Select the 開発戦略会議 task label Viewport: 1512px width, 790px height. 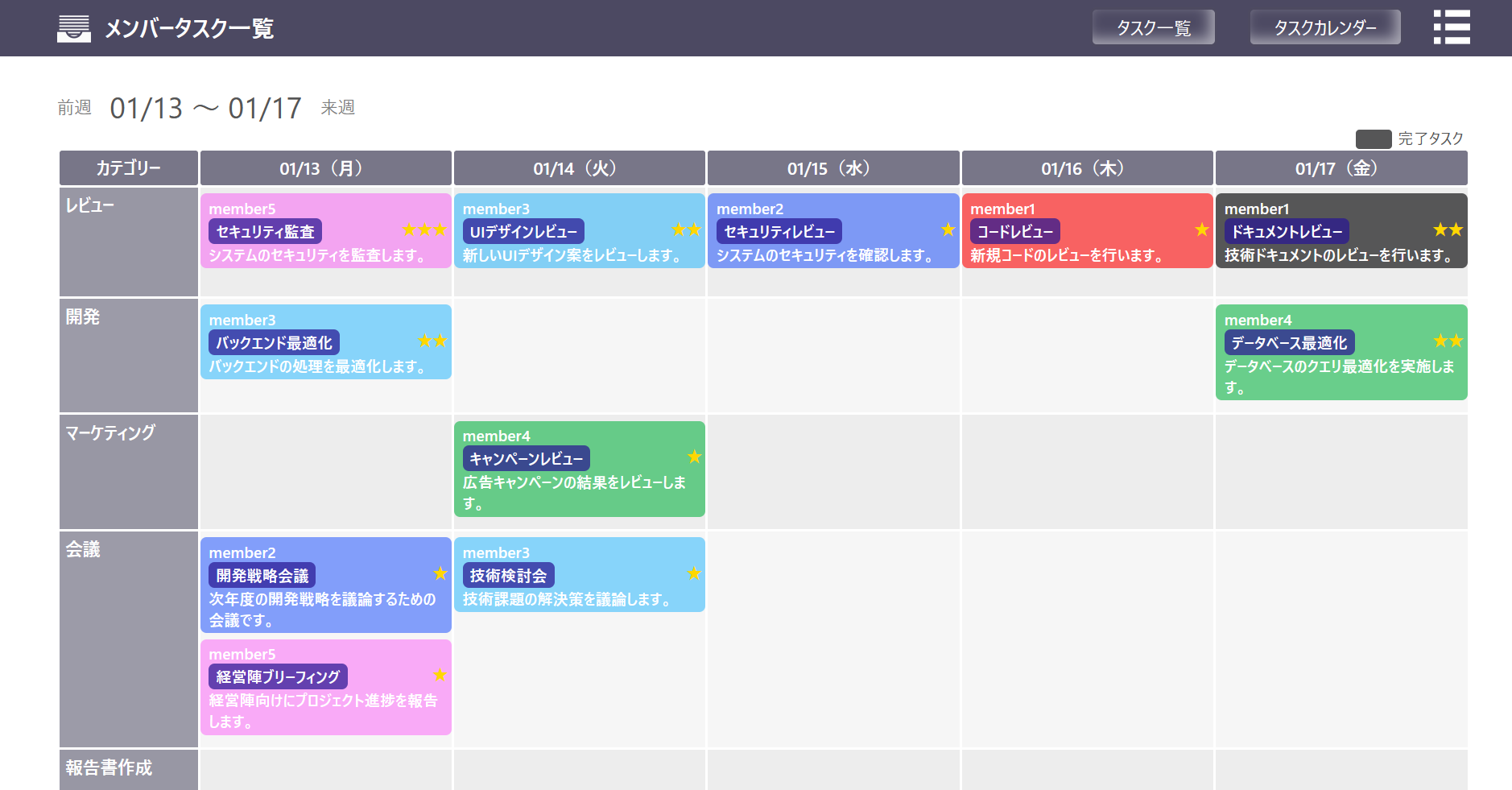coord(262,576)
